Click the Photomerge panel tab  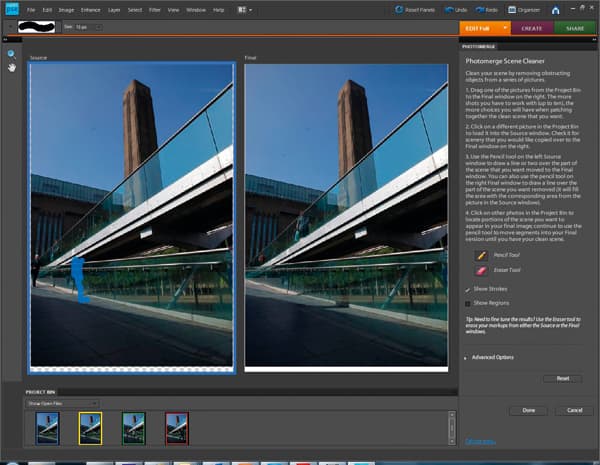478,46
